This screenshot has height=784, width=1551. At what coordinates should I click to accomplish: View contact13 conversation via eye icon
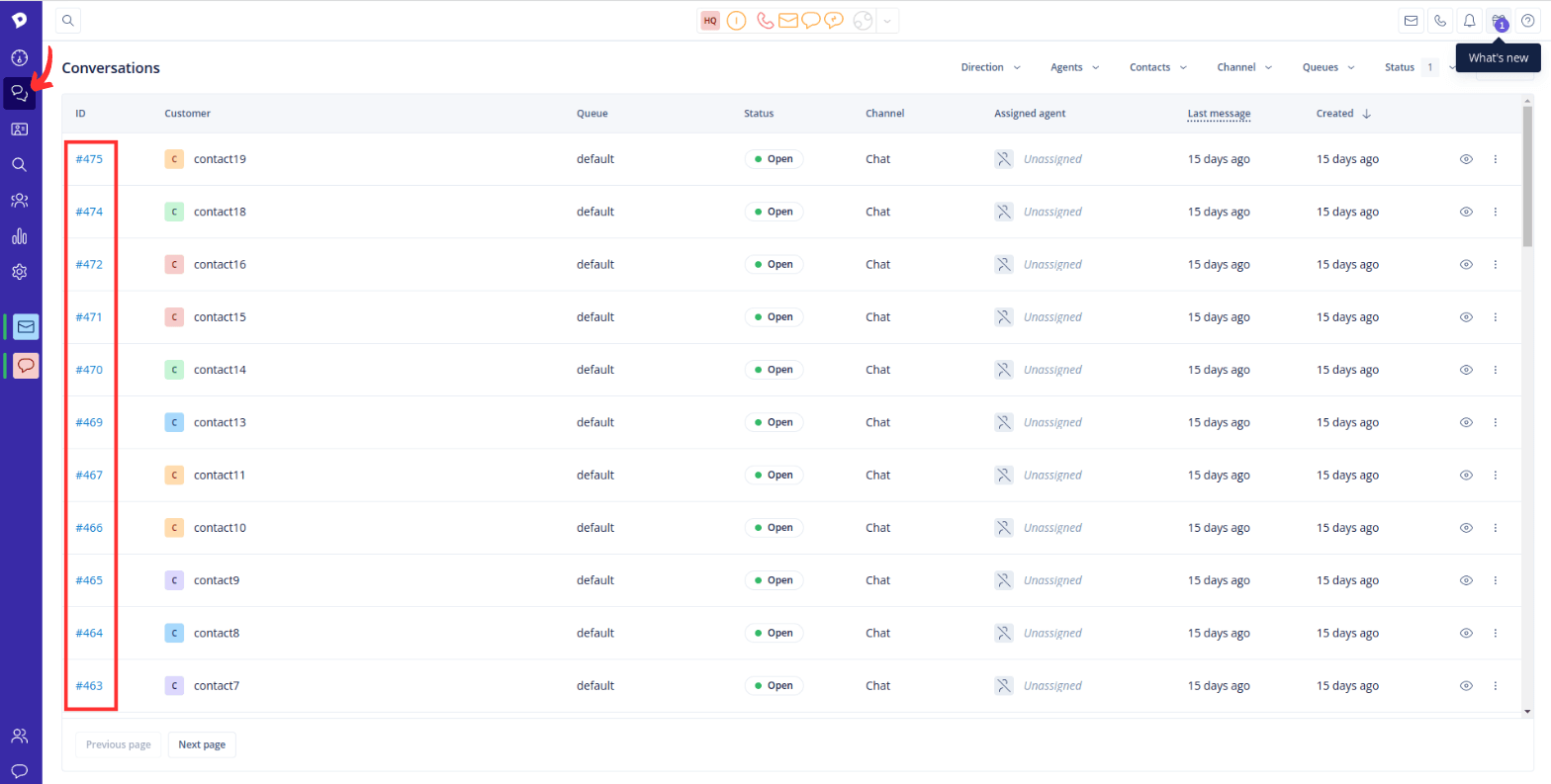click(1467, 422)
